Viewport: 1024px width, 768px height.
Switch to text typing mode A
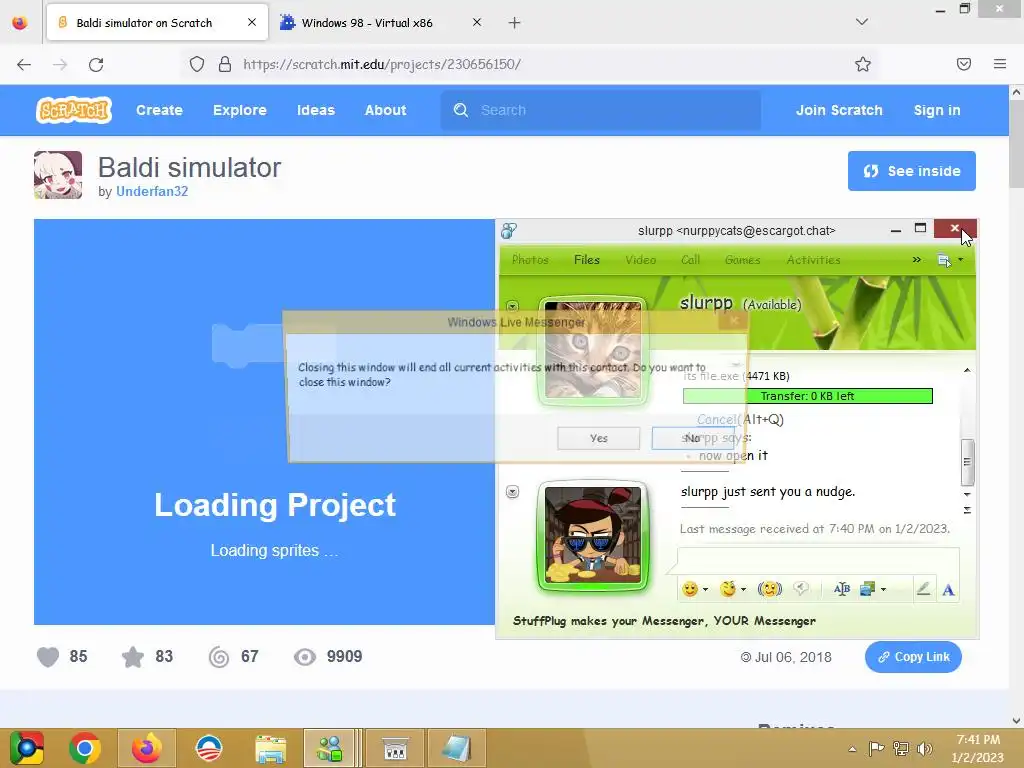coord(949,590)
